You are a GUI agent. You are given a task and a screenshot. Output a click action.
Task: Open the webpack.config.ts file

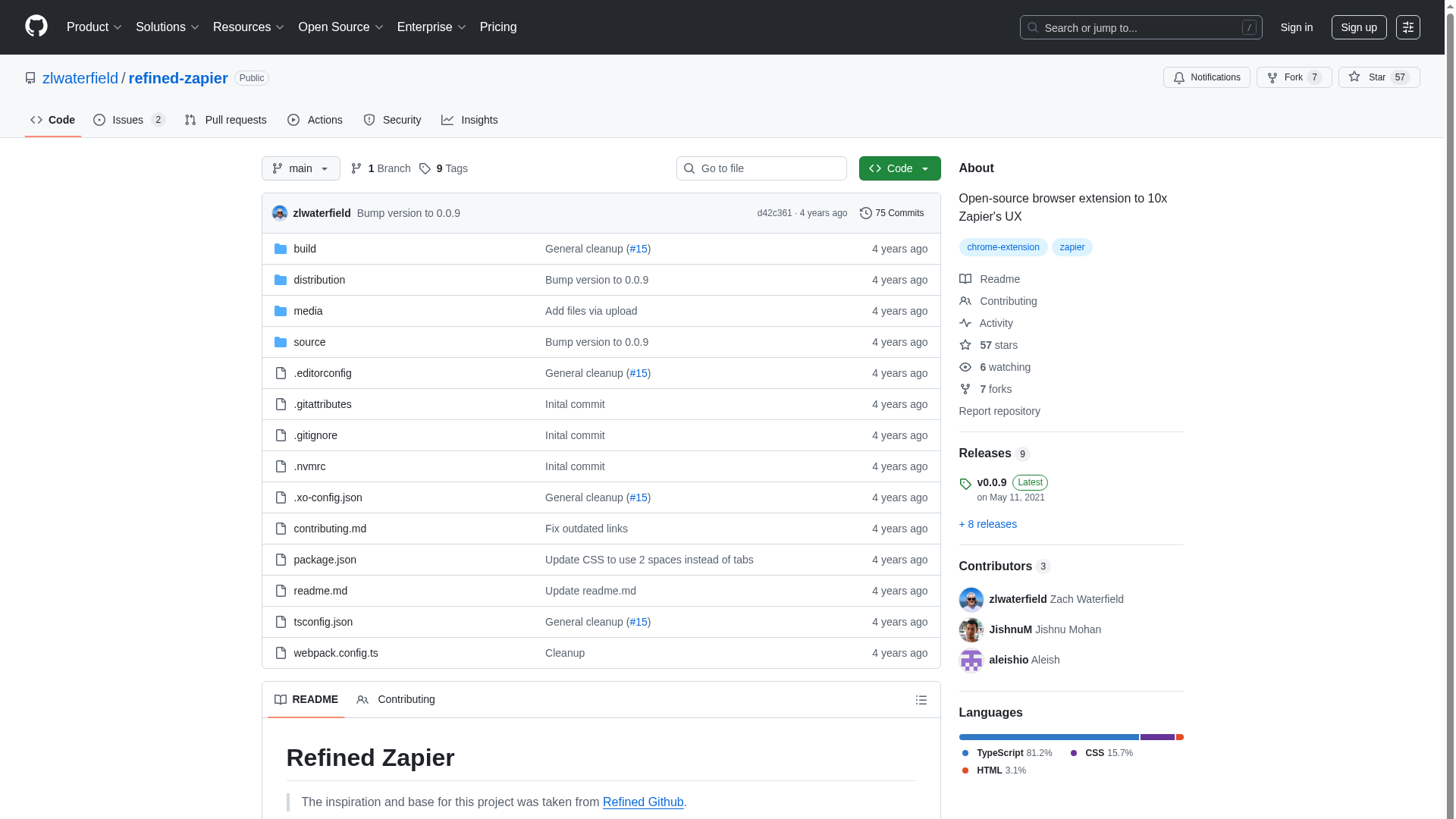(x=336, y=653)
